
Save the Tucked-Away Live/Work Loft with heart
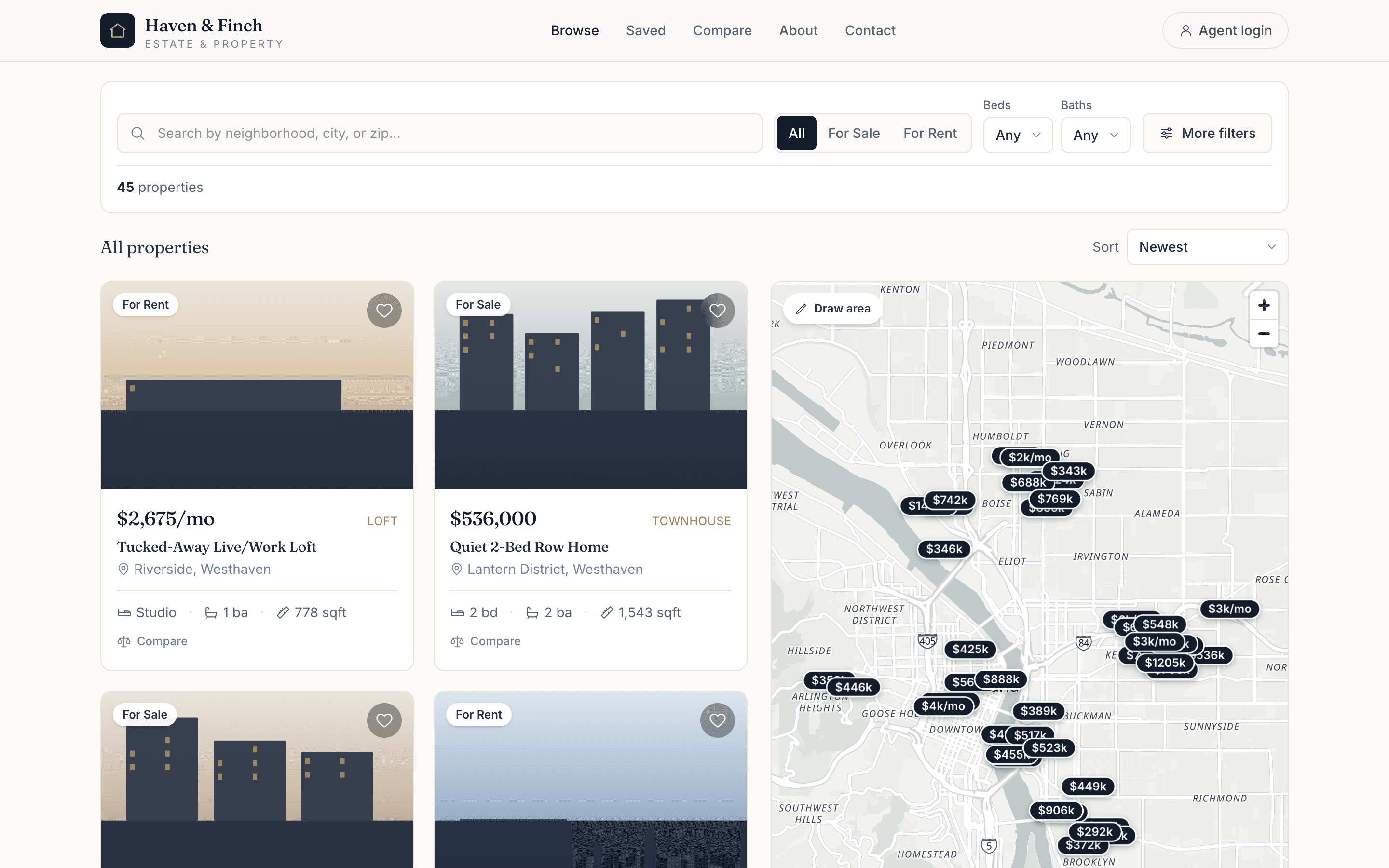coord(384,311)
